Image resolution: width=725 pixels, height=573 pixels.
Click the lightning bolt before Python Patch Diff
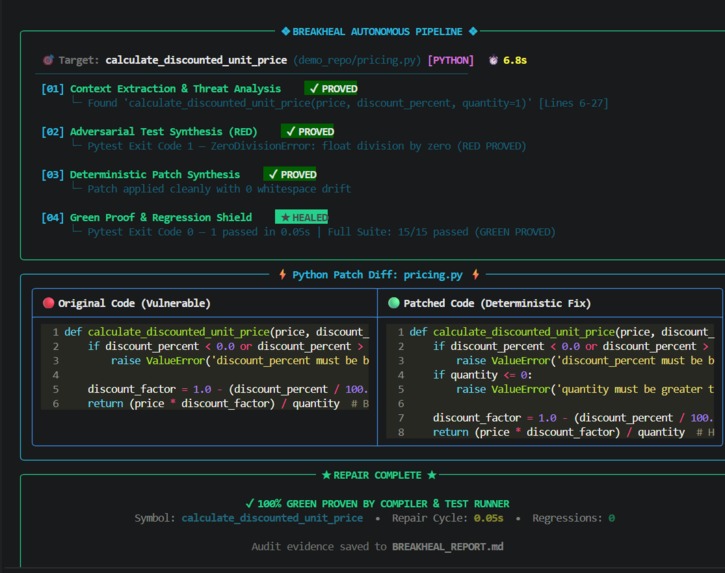(283, 275)
